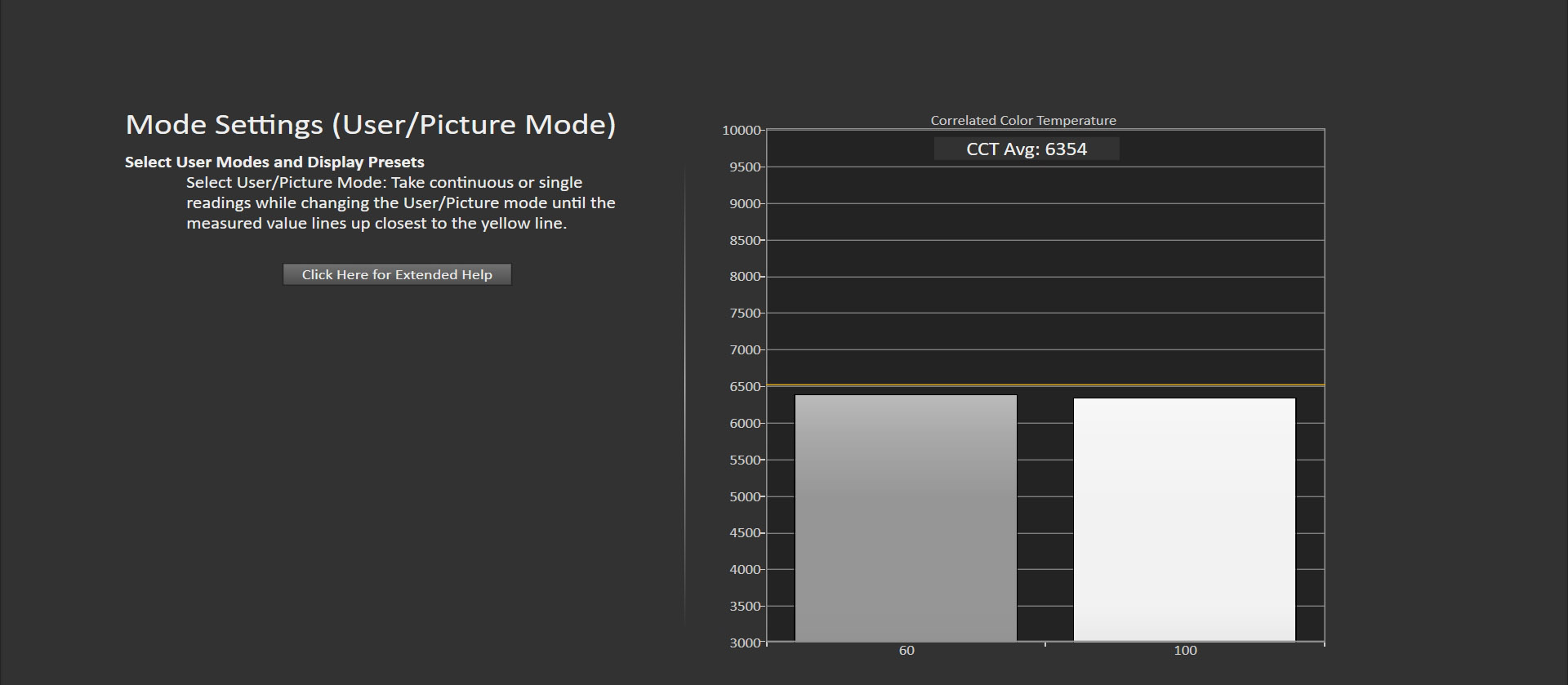The height and width of the screenshot is (685, 1568).
Task: Click the '60' x-axis label
Action: tap(906, 651)
